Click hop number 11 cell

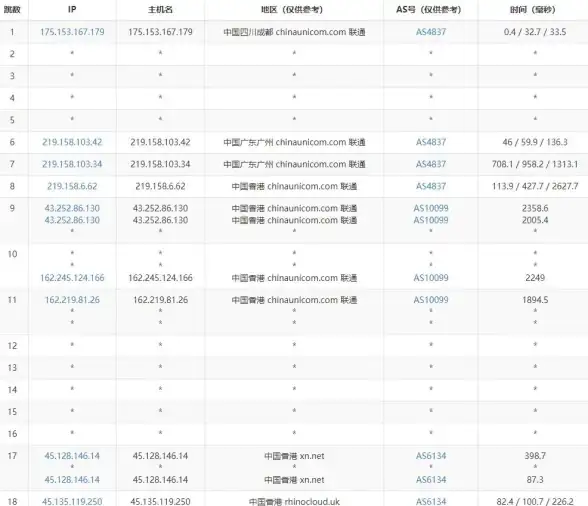coord(12,300)
